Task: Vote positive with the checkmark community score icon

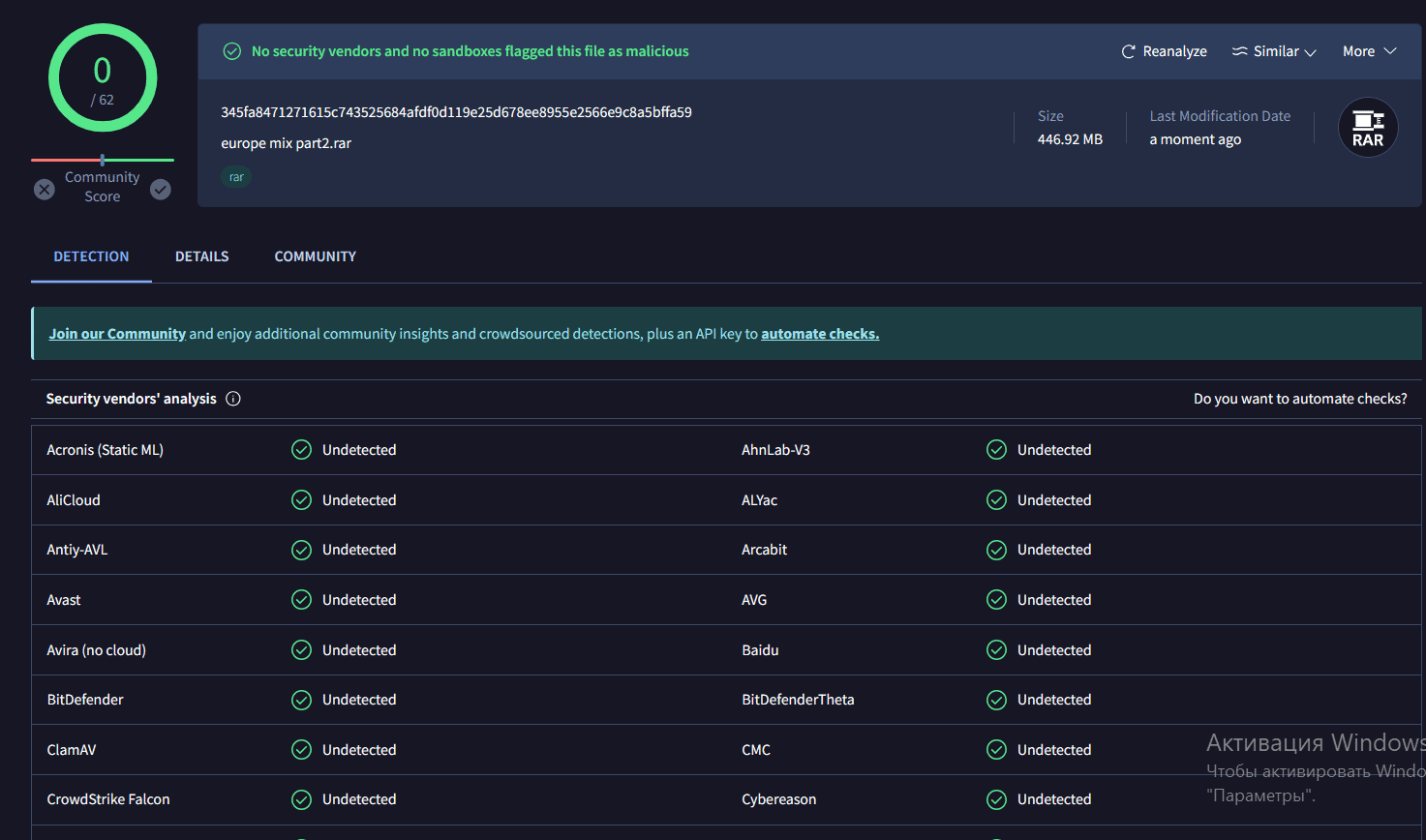Action: (161, 190)
